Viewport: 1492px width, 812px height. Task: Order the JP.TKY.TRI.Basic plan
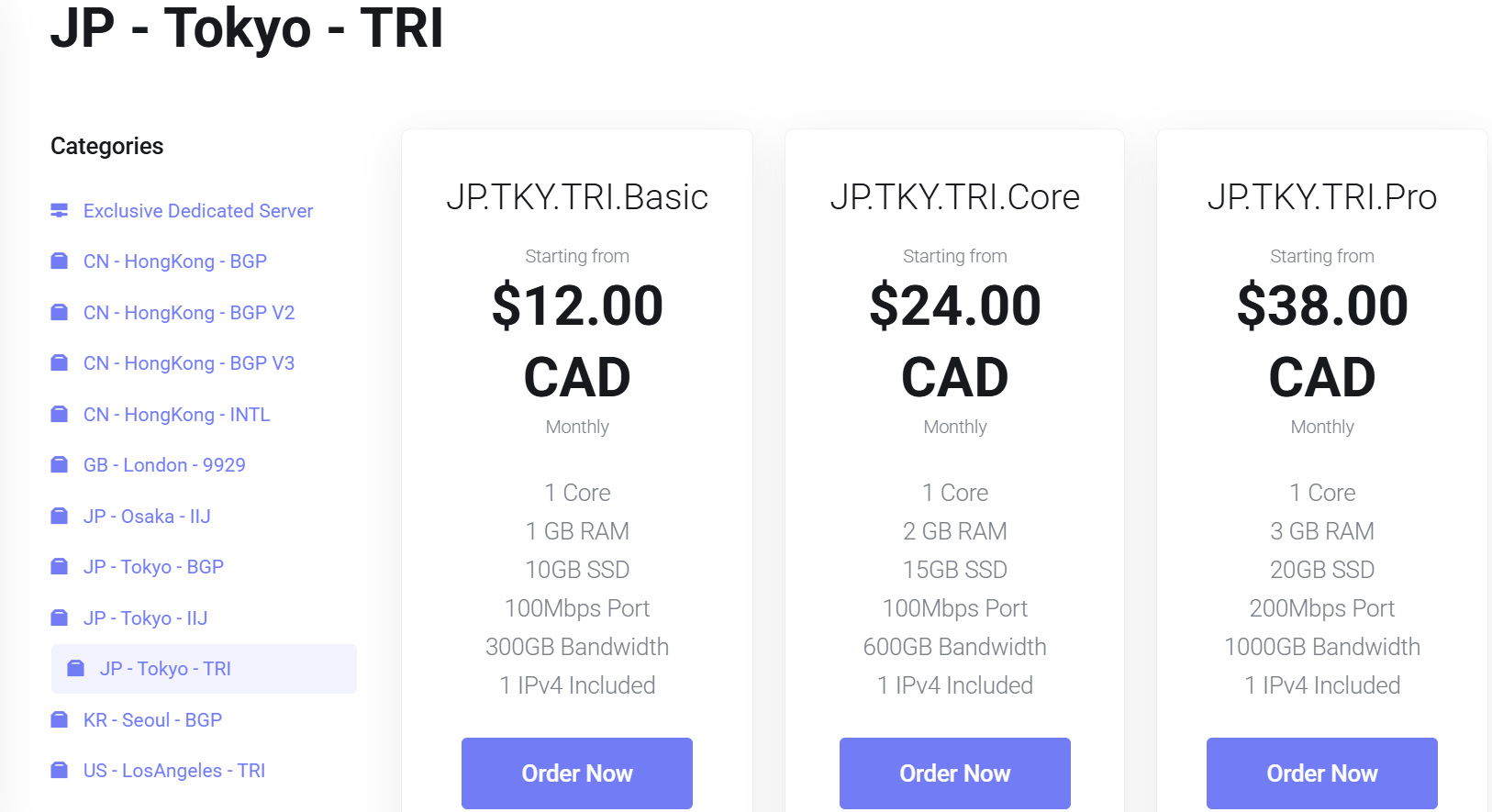click(x=576, y=773)
